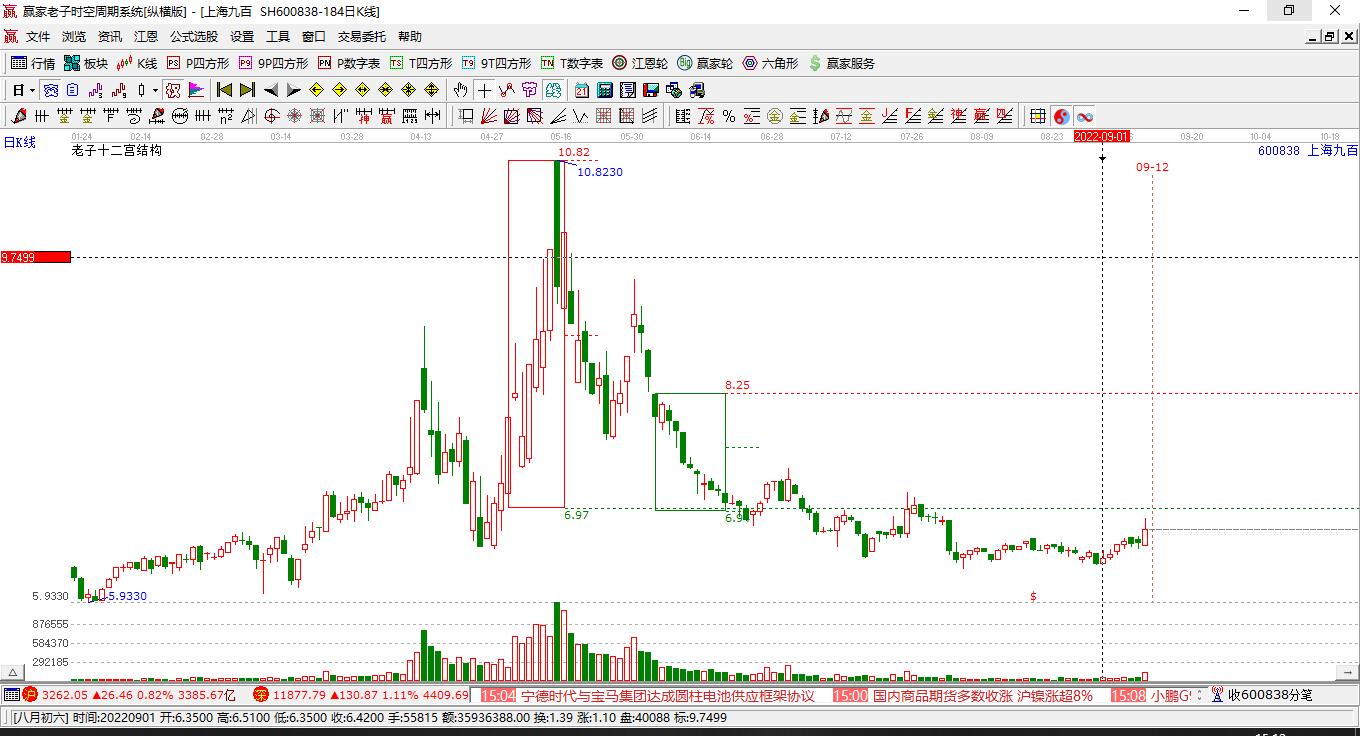Select the hand pan tool
The width and height of the screenshot is (1360, 736).
(x=460, y=90)
